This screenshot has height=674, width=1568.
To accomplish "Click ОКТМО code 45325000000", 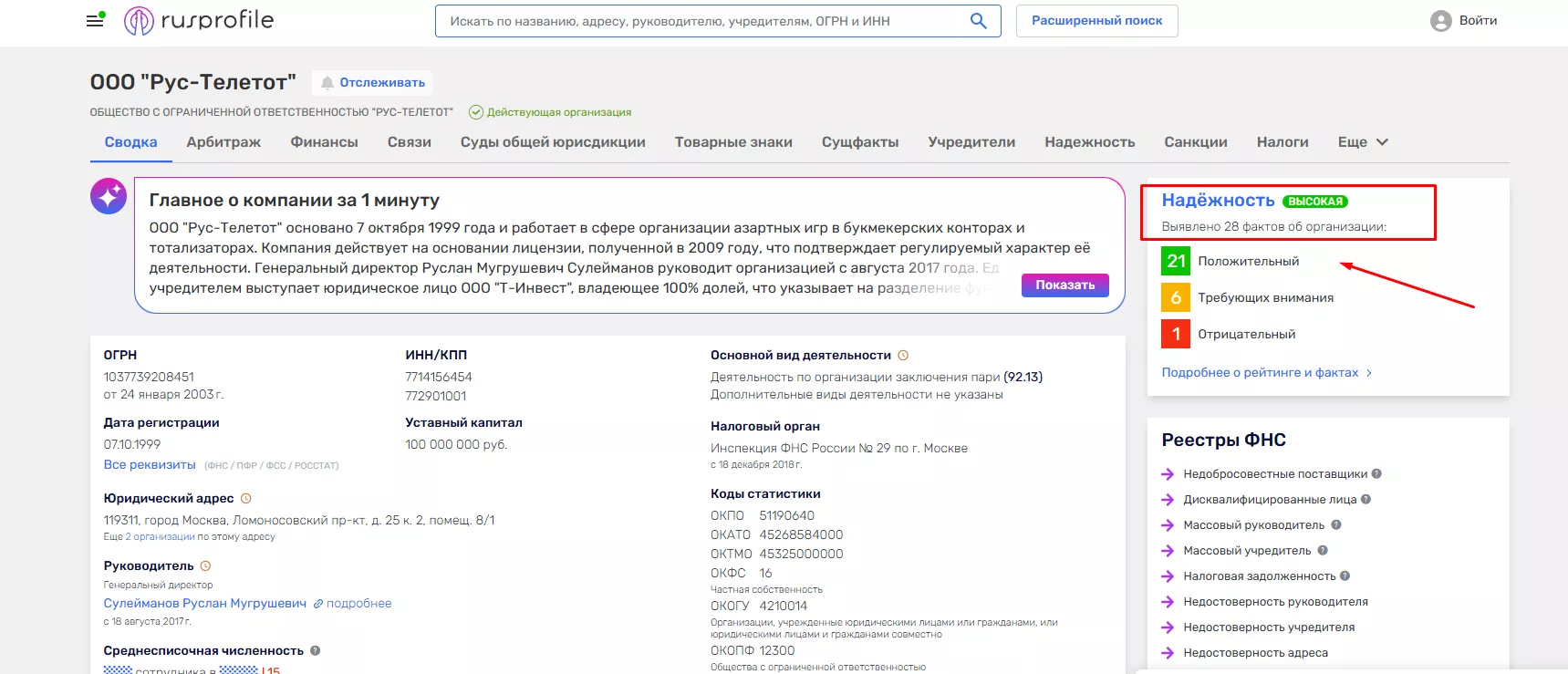I will (x=801, y=555).
